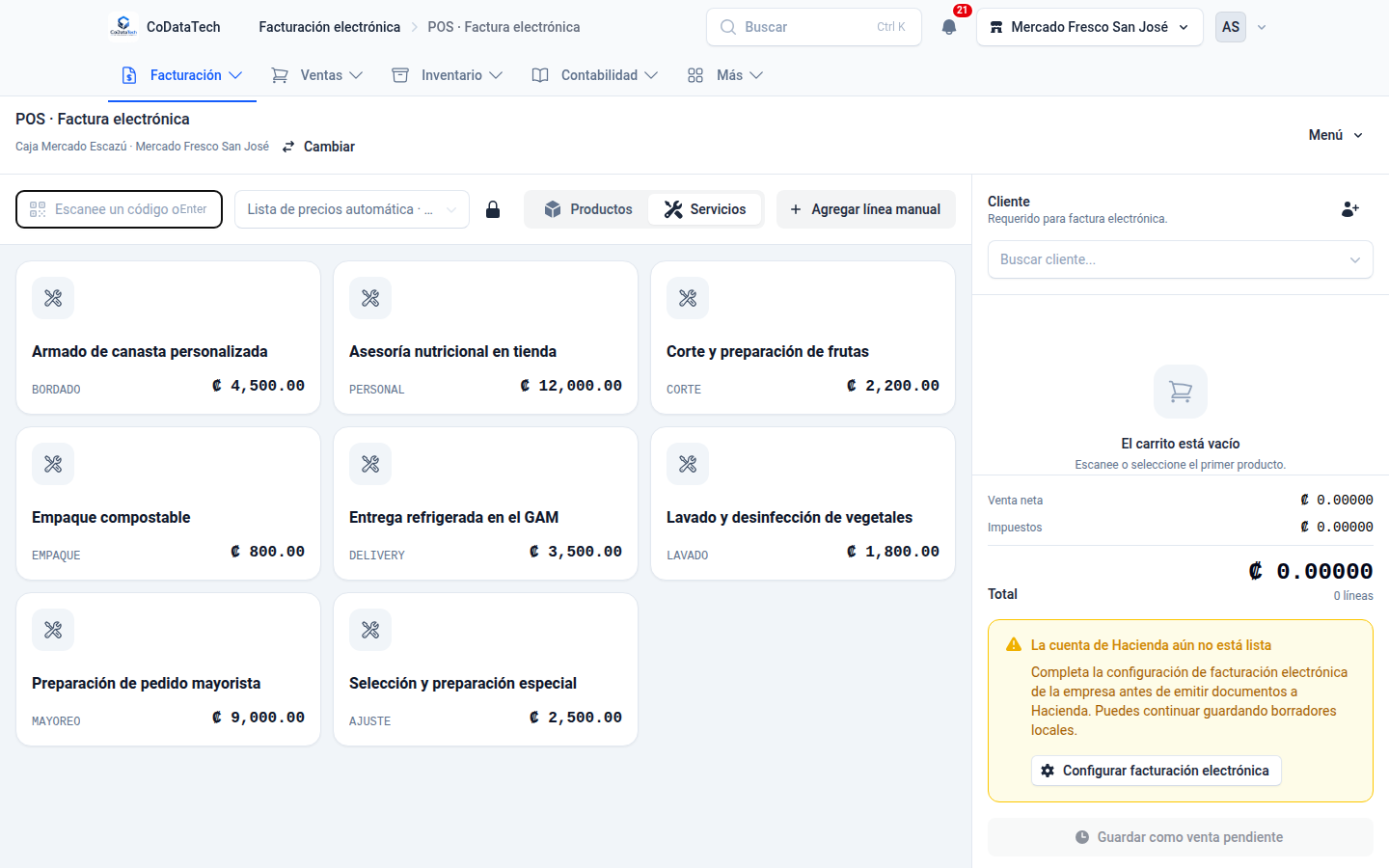Image resolution: width=1389 pixels, height=868 pixels.
Task: Click the DELIVERY category label
Action: point(377,556)
